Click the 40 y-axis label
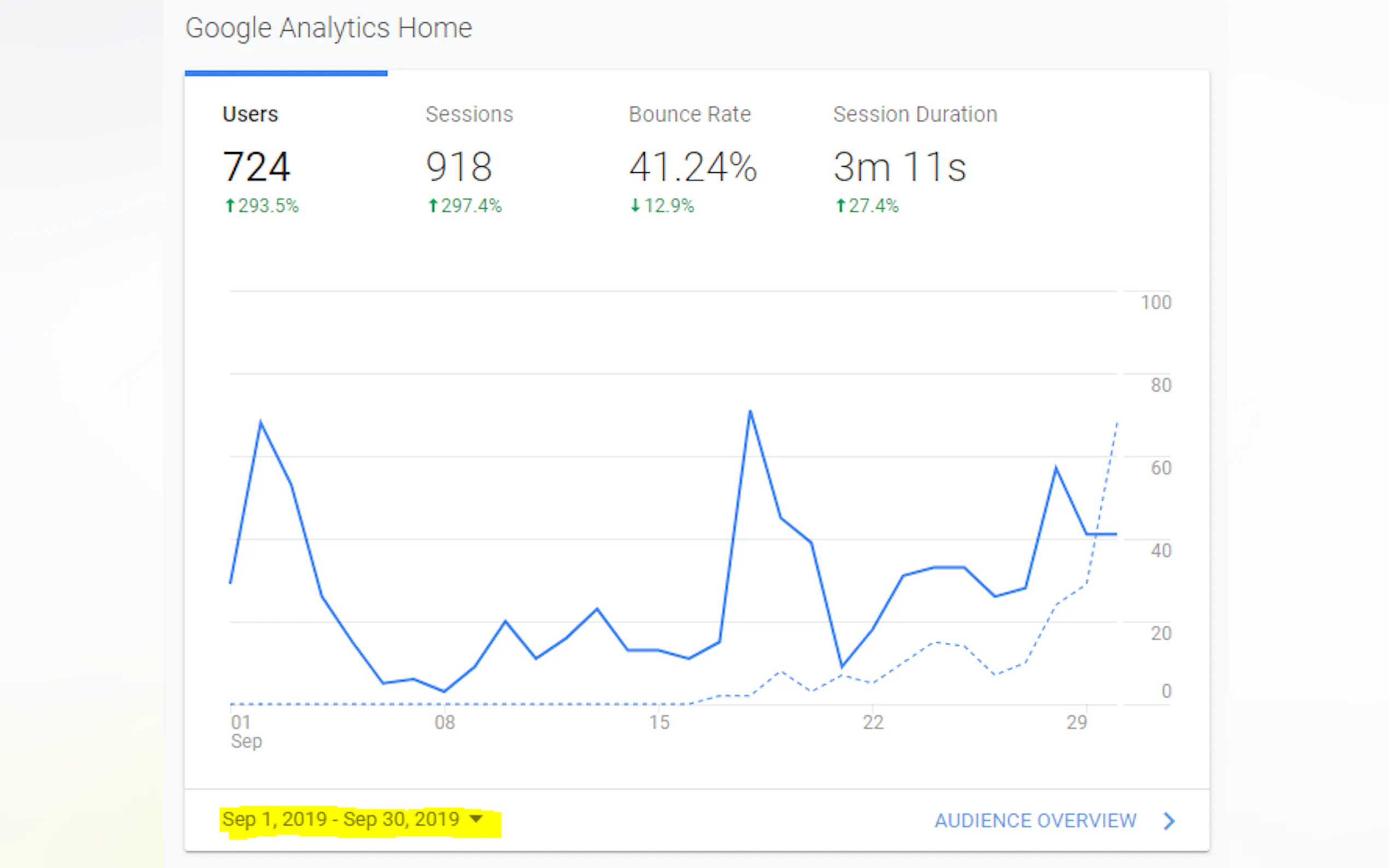 tap(1160, 550)
